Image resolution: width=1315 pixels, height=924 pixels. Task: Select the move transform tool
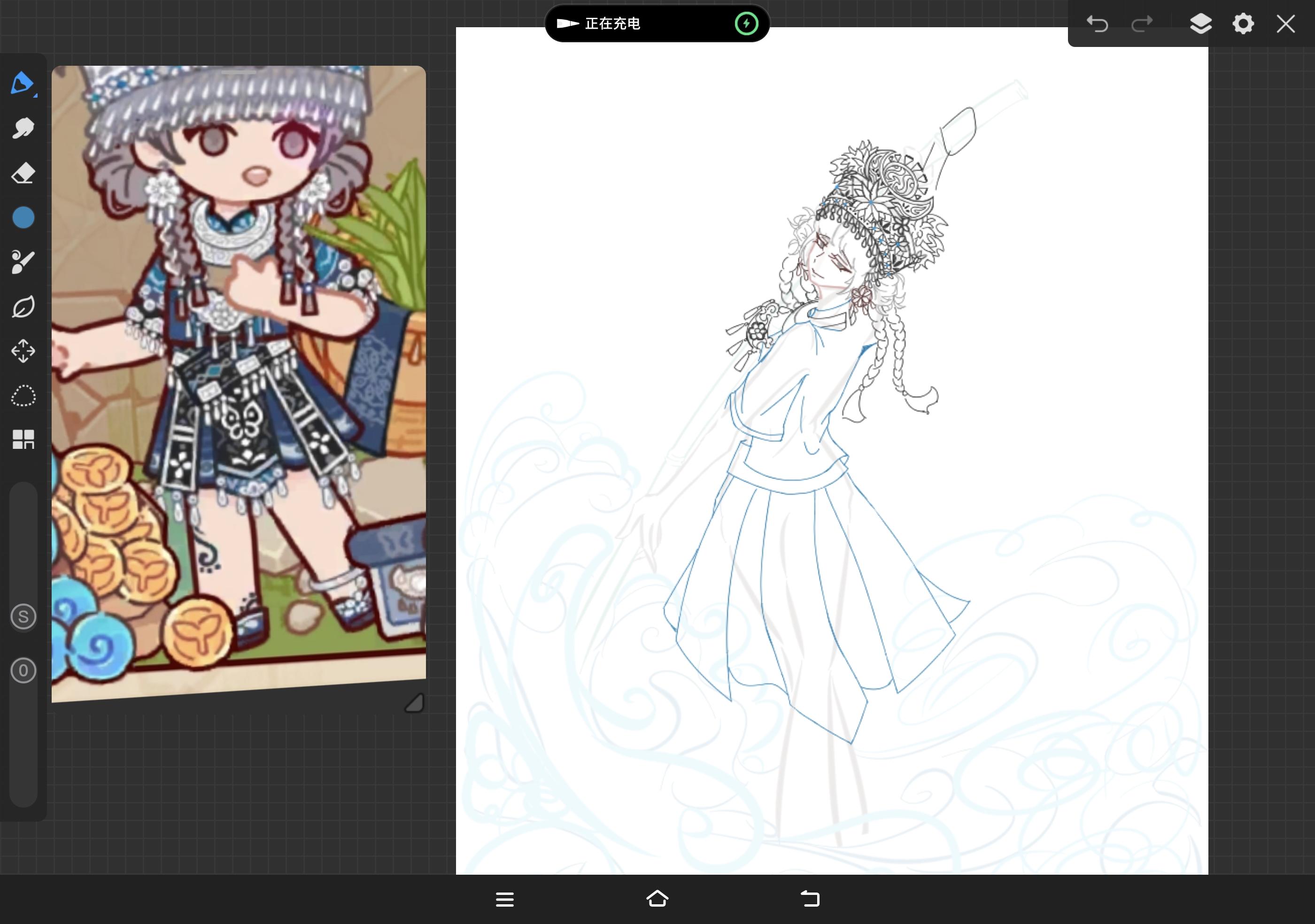(23, 351)
